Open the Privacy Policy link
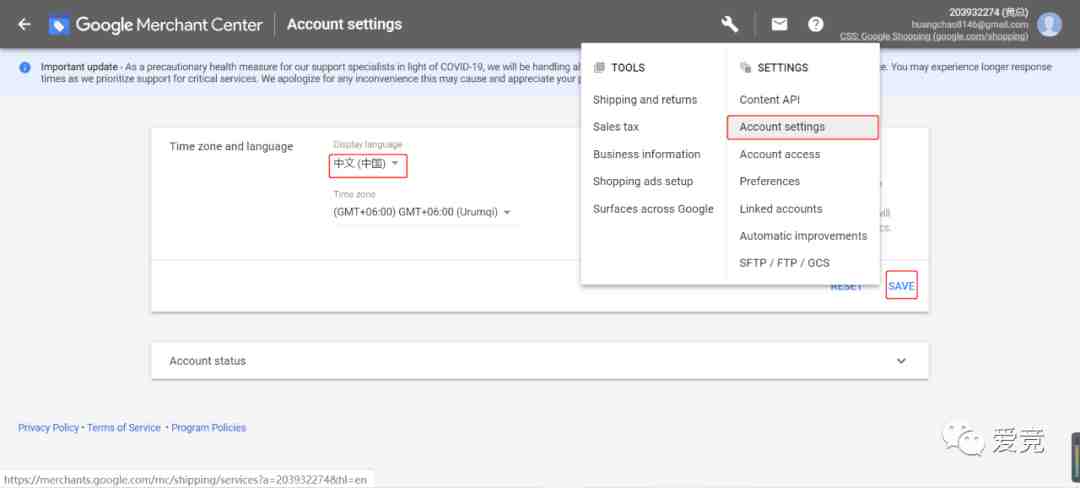This screenshot has height=488, width=1080. [48, 427]
